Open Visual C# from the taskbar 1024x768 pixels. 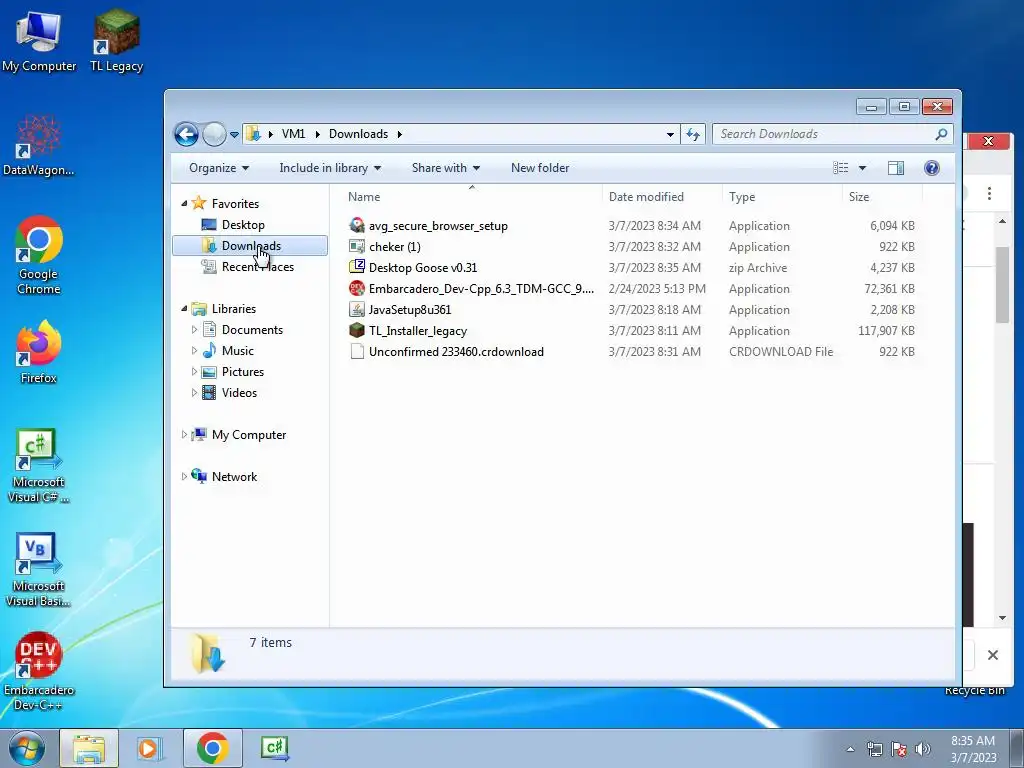point(274,748)
